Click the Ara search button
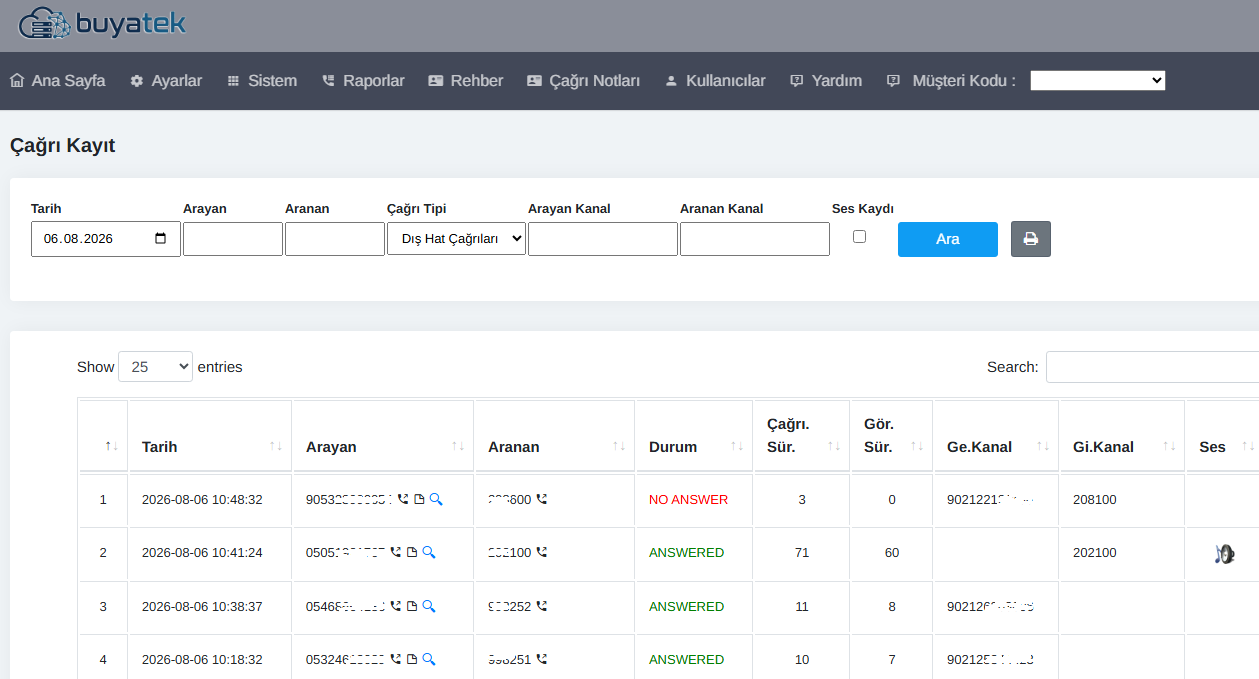Screen dimensions: 1259x679 coord(948,239)
